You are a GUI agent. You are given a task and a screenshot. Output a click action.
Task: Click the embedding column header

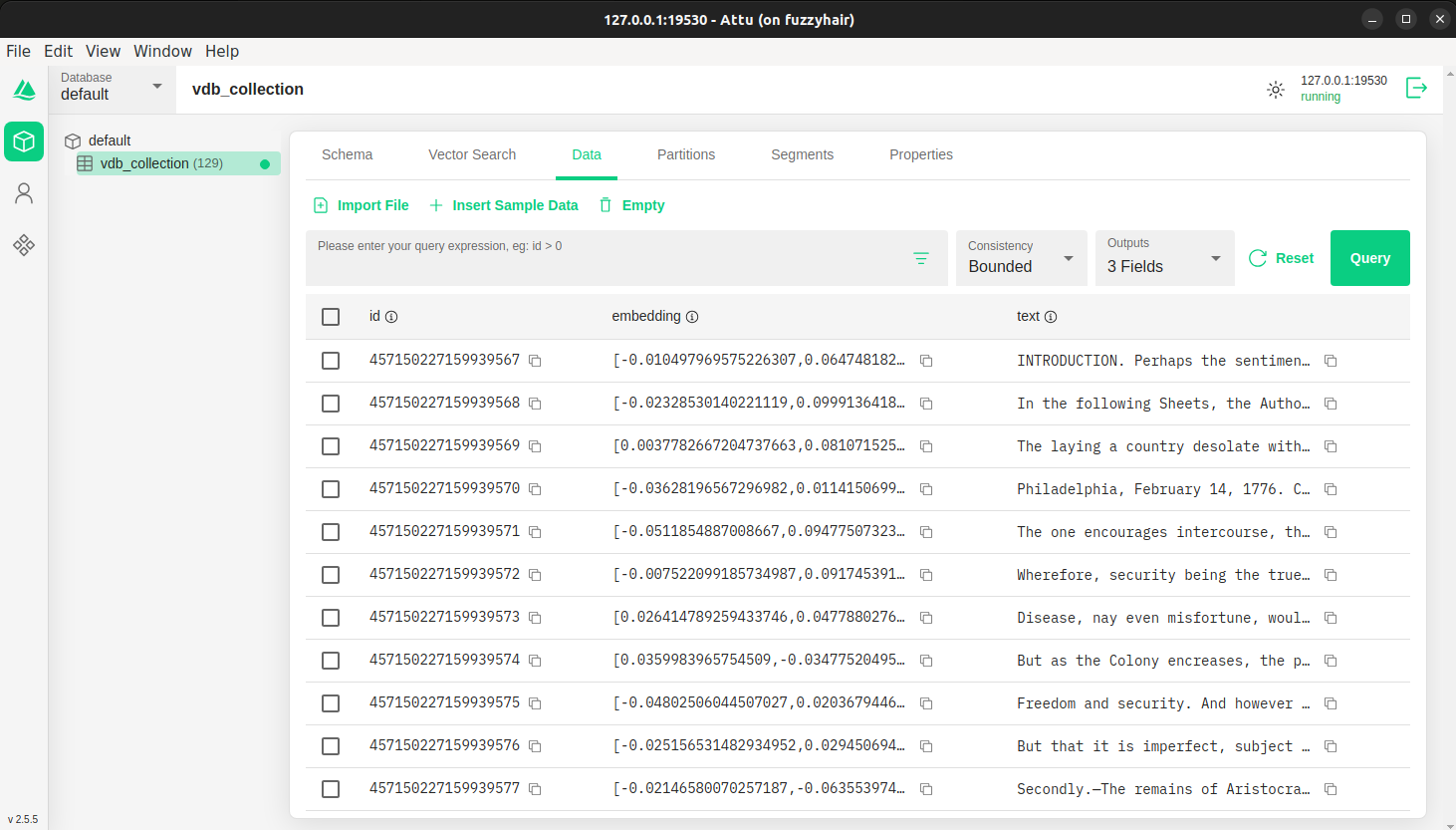pos(646,316)
